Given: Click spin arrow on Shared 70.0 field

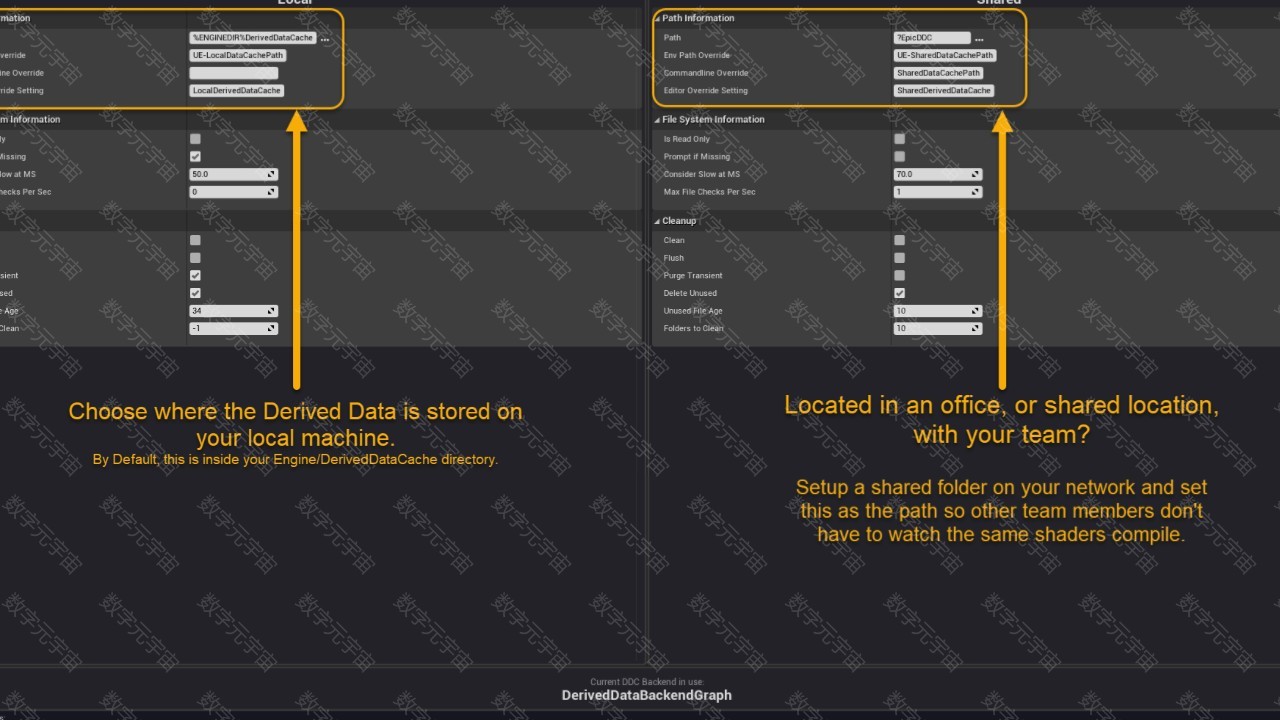Looking at the screenshot, I should tap(975, 174).
